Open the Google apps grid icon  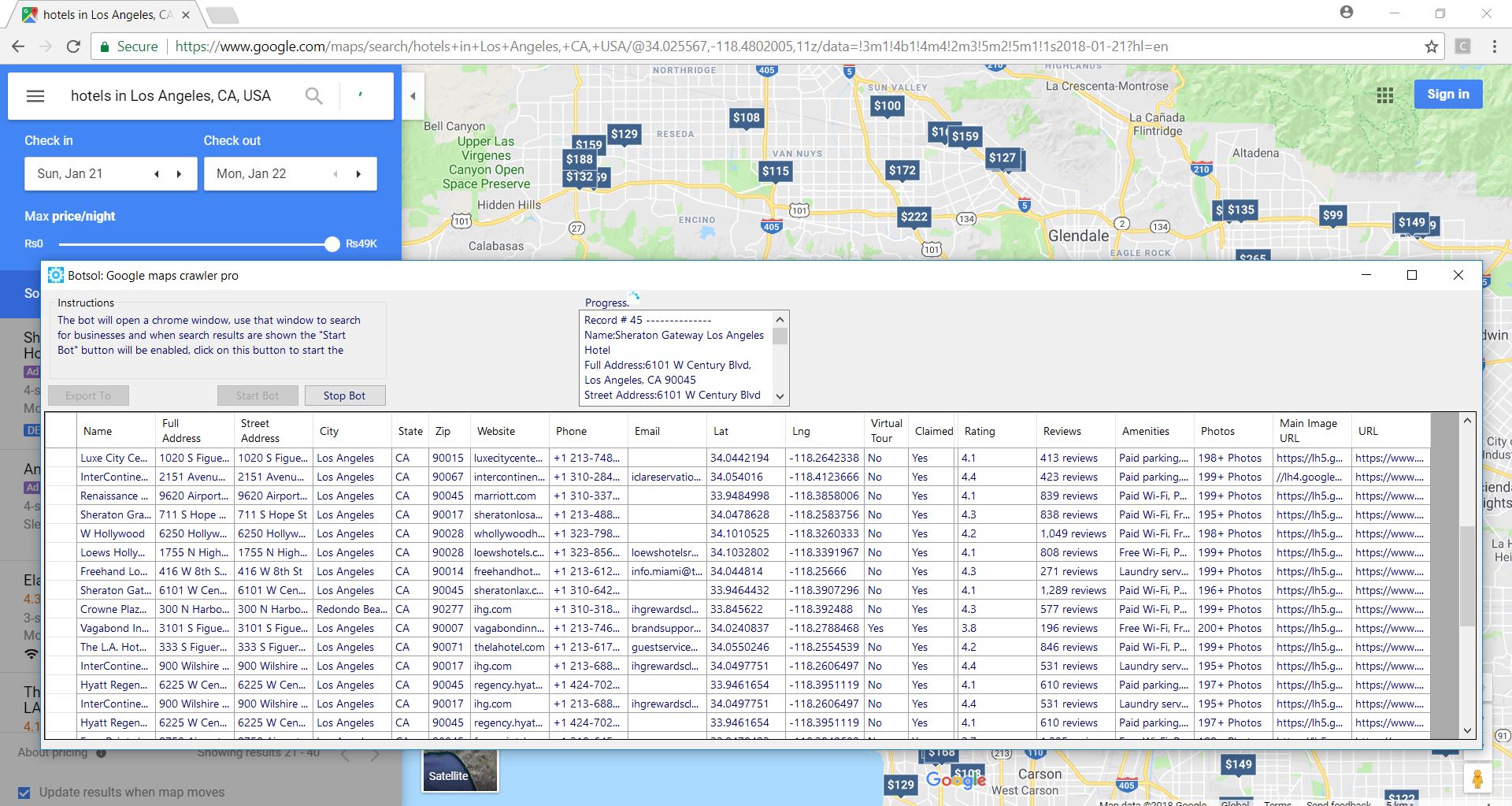[x=1385, y=95]
